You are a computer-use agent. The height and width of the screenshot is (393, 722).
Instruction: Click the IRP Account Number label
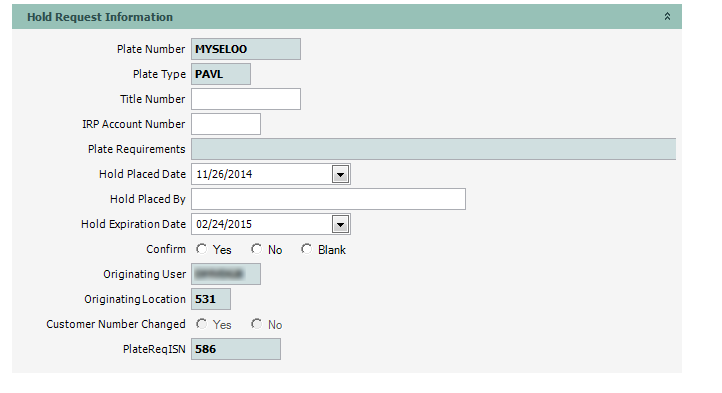click(x=134, y=124)
